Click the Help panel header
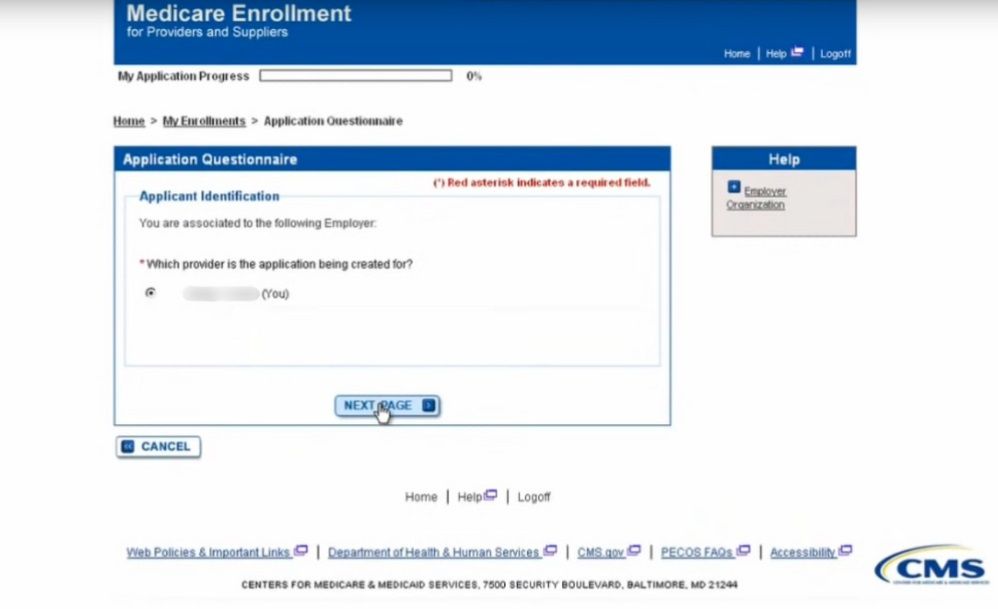 (784, 159)
